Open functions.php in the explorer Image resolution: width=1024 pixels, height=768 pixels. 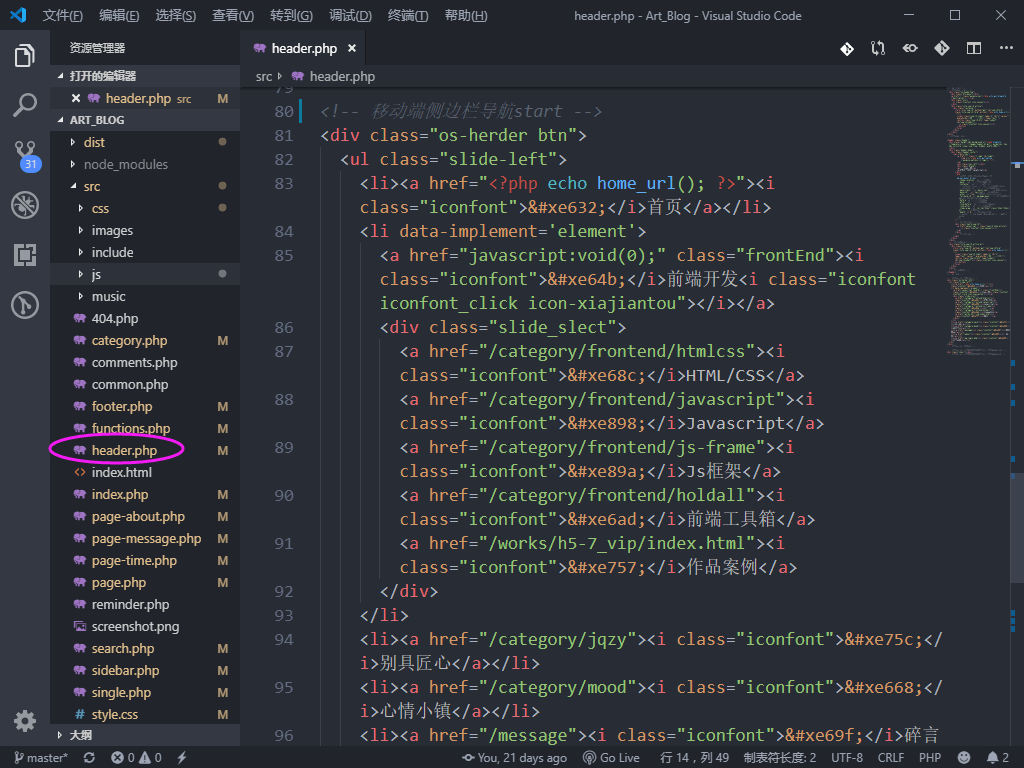click(130, 428)
